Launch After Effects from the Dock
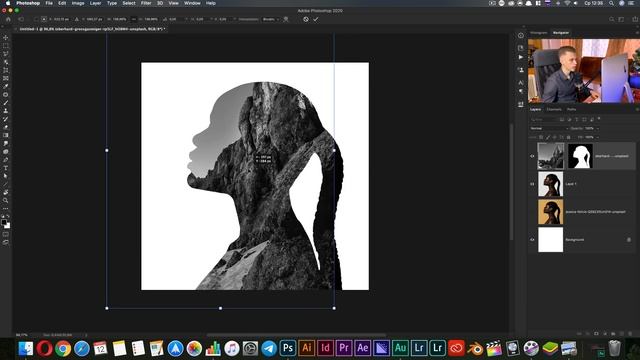 pyautogui.click(x=362, y=348)
